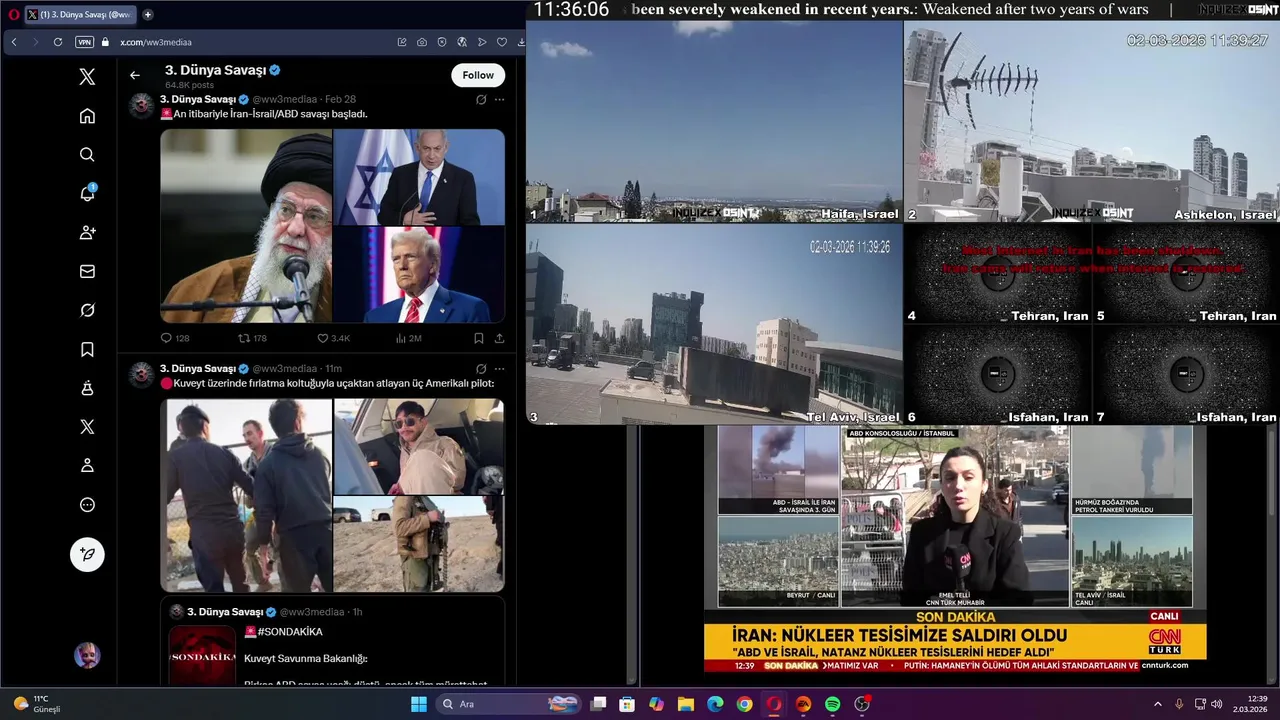Open a new browser tab
This screenshot has width=1280, height=720.
148,14
